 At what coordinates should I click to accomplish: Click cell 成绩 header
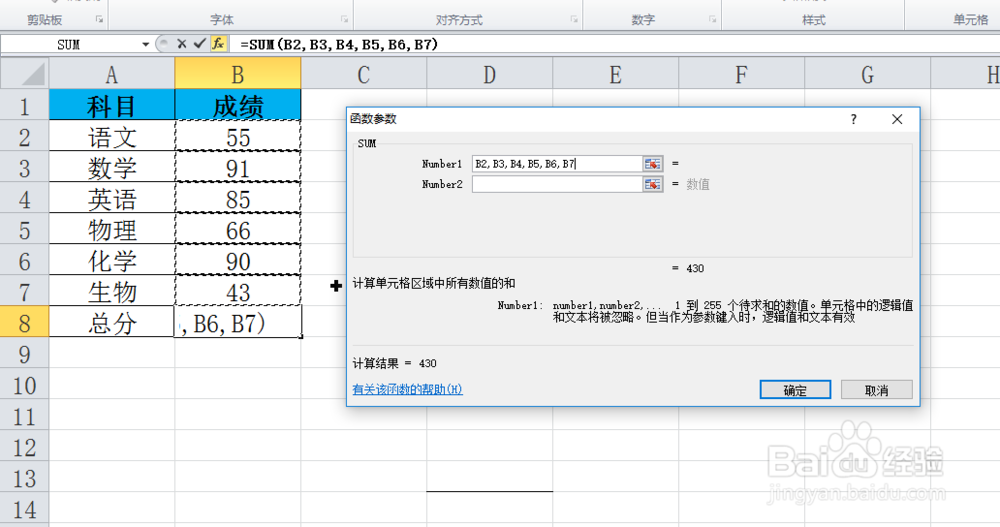point(237,105)
